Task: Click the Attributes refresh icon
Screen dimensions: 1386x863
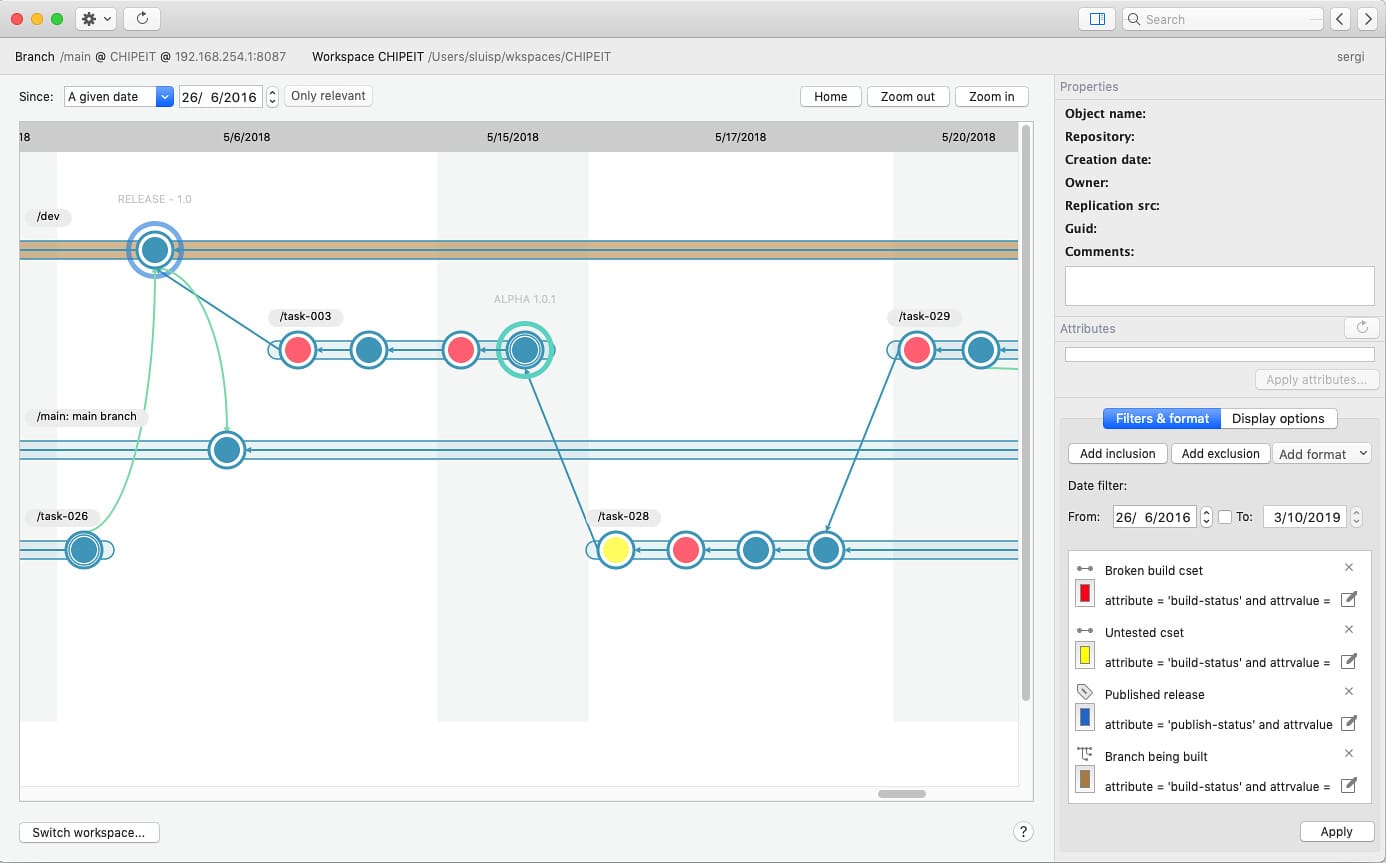Action: point(1361,328)
